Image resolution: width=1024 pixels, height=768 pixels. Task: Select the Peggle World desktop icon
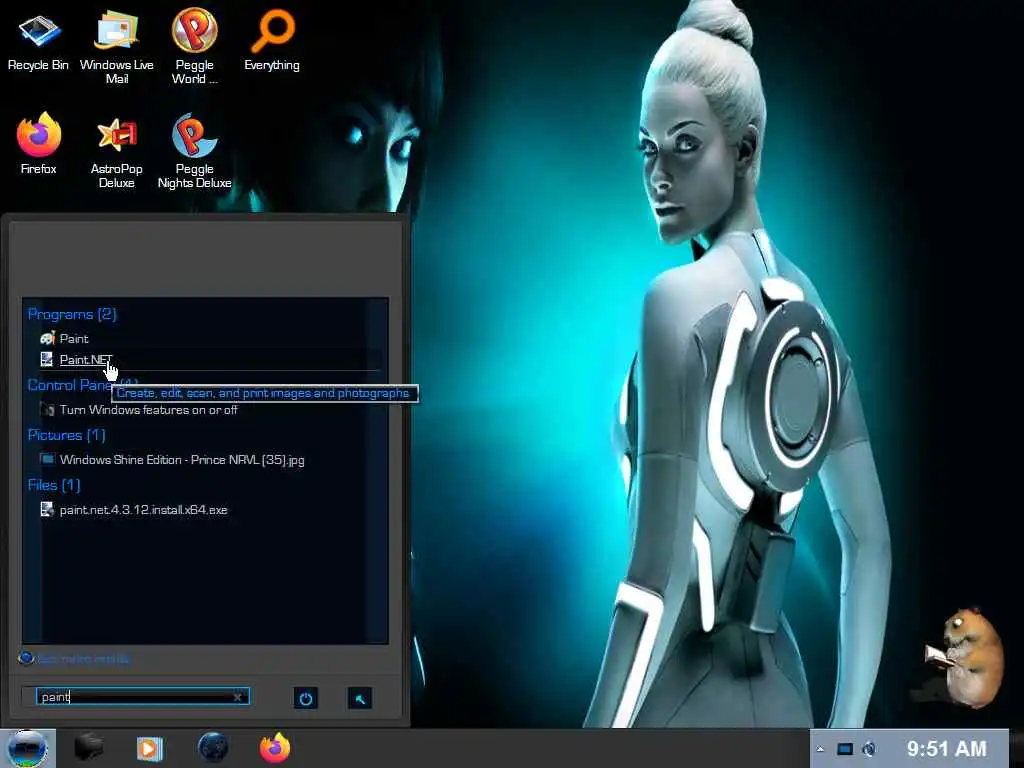tap(194, 47)
